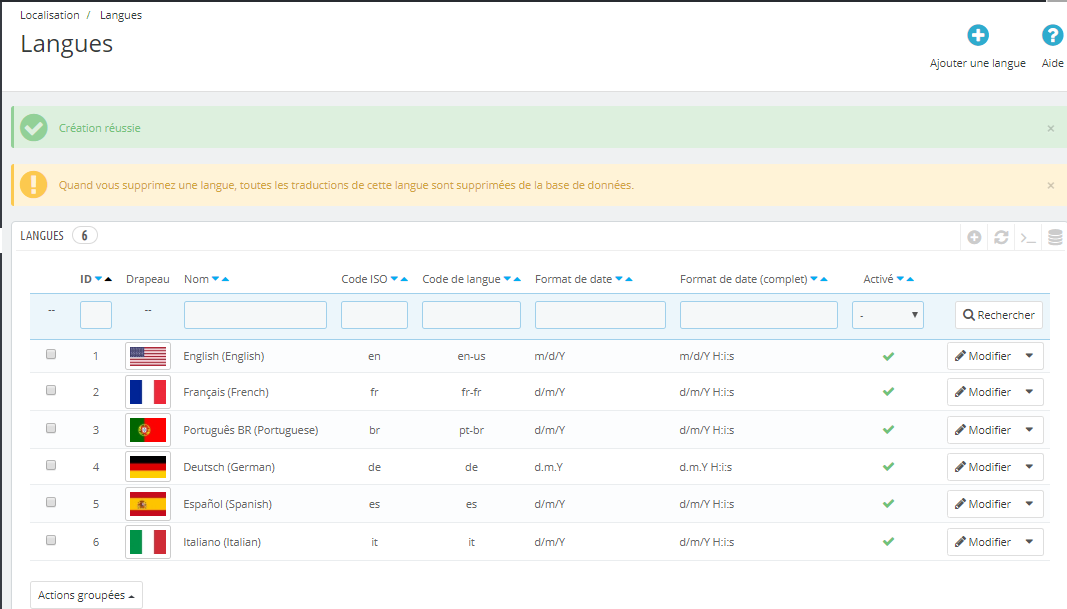Image resolution: width=1067 pixels, height=609 pixels.
Task: Show the SQL query icon
Action: pos(1028,237)
